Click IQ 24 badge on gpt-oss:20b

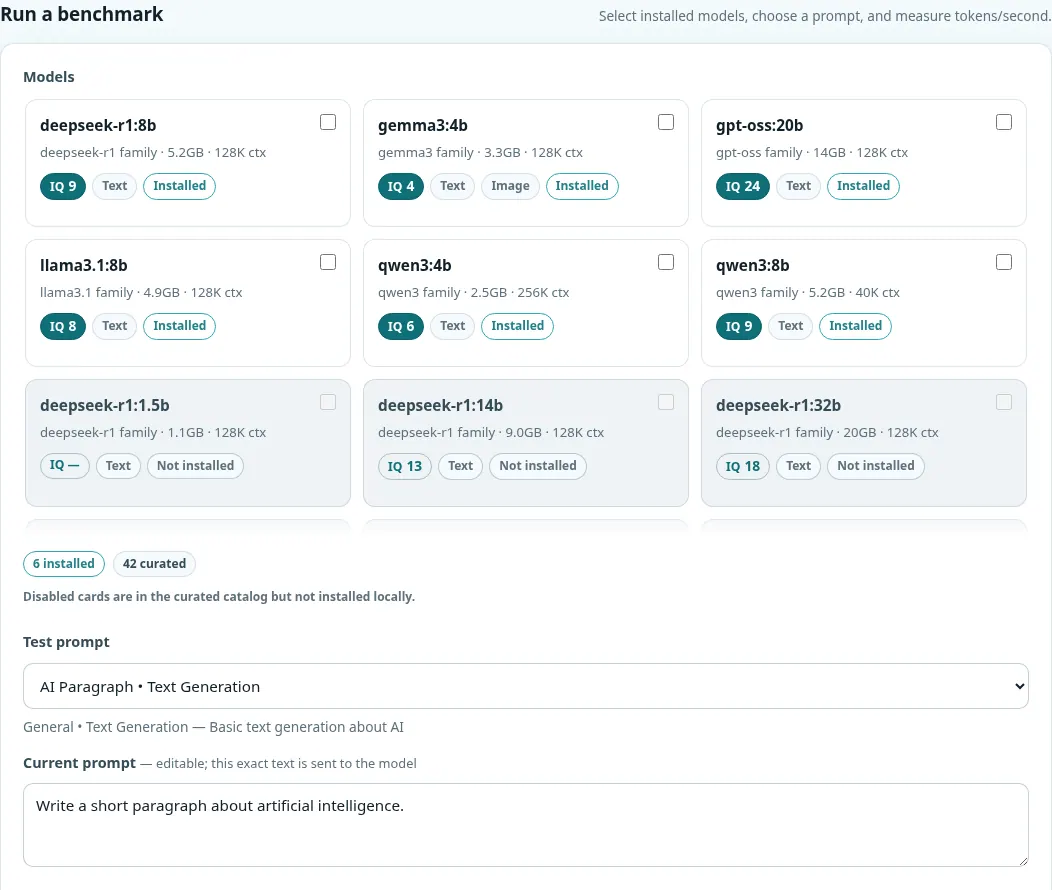pyautogui.click(x=743, y=186)
